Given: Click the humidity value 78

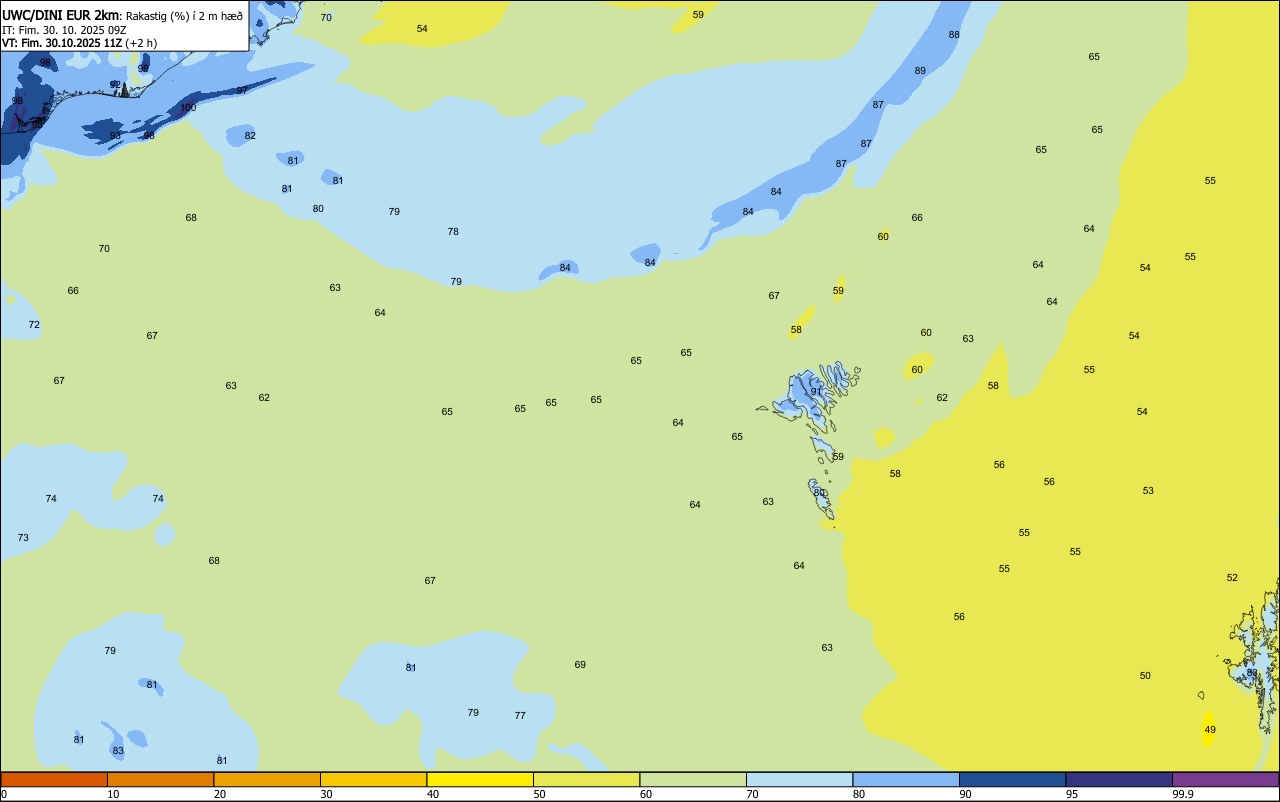Looking at the screenshot, I should (453, 232).
